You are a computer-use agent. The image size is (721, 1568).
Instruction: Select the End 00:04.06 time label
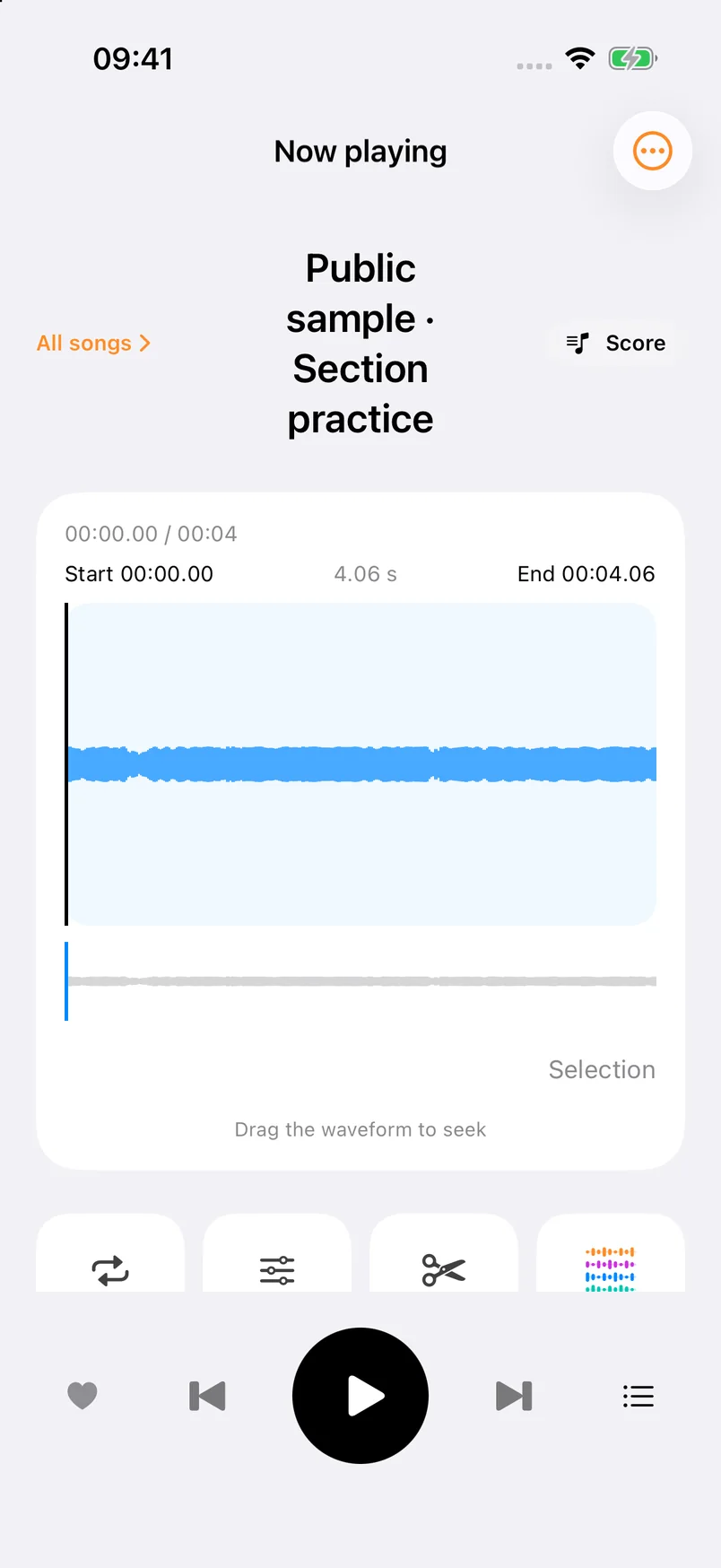tap(586, 574)
